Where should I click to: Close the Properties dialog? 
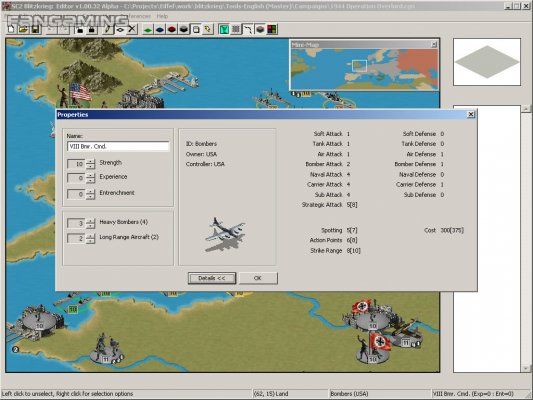click(x=471, y=115)
